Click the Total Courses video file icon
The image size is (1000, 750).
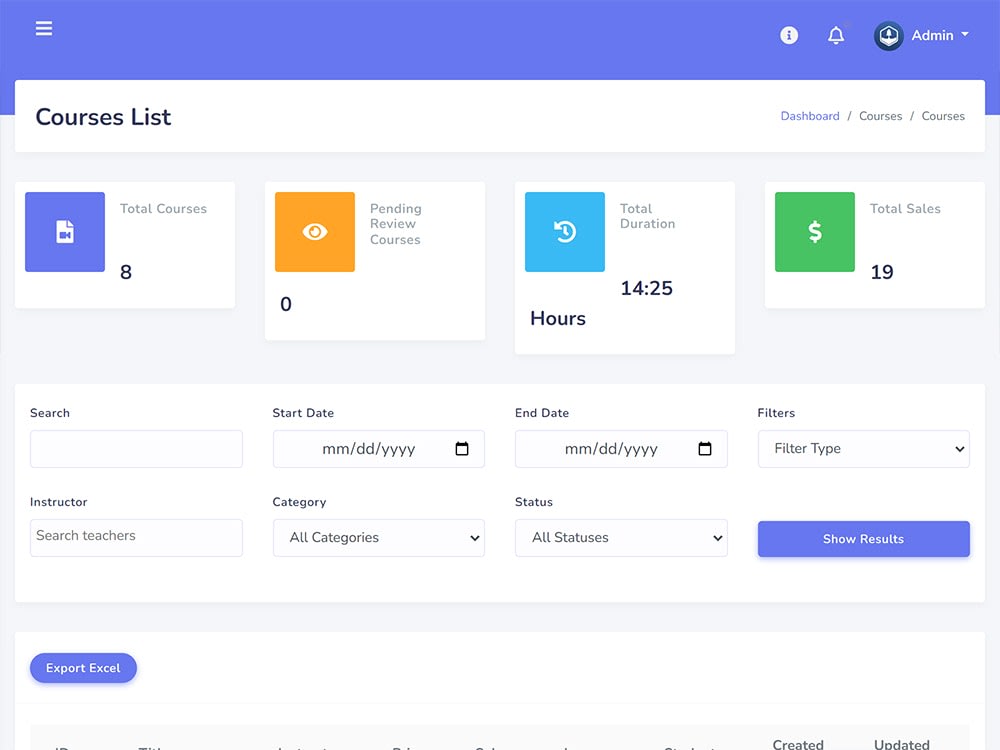pyautogui.click(x=65, y=232)
